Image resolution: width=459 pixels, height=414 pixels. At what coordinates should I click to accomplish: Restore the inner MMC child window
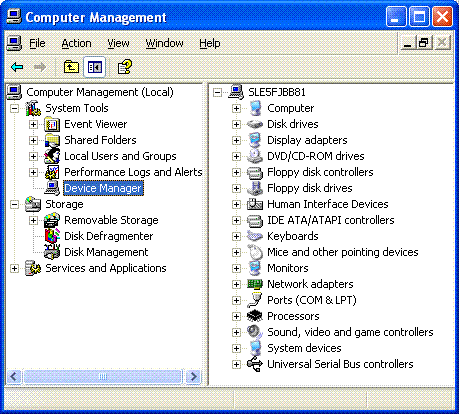tap(423, 43)
